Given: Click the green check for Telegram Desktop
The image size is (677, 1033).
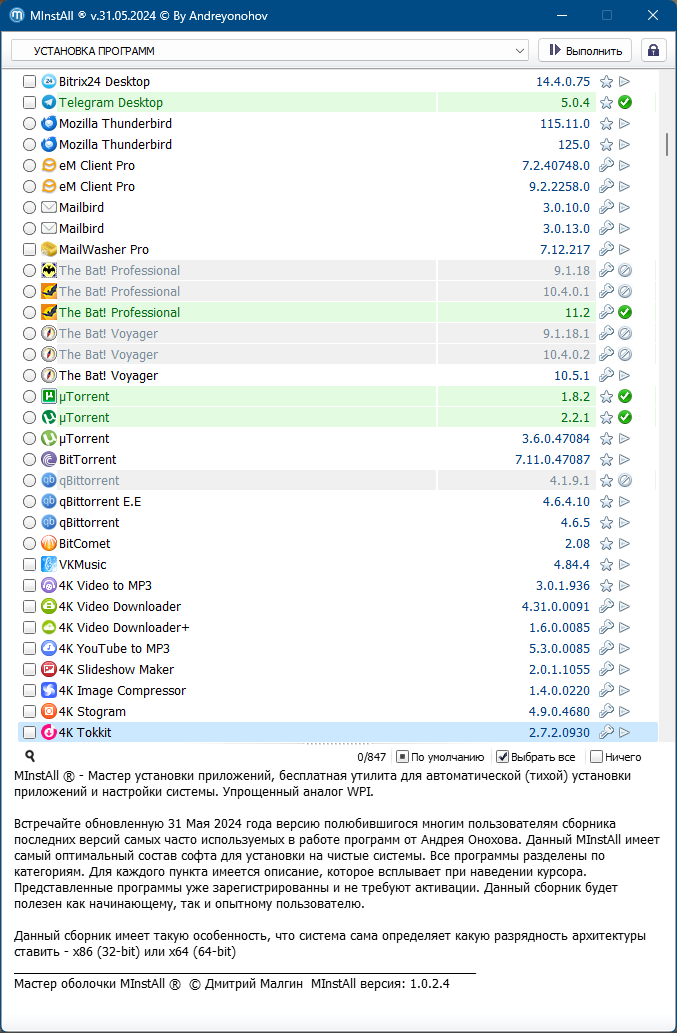Looking at the screenshot, I should click(x=625, y=103).
